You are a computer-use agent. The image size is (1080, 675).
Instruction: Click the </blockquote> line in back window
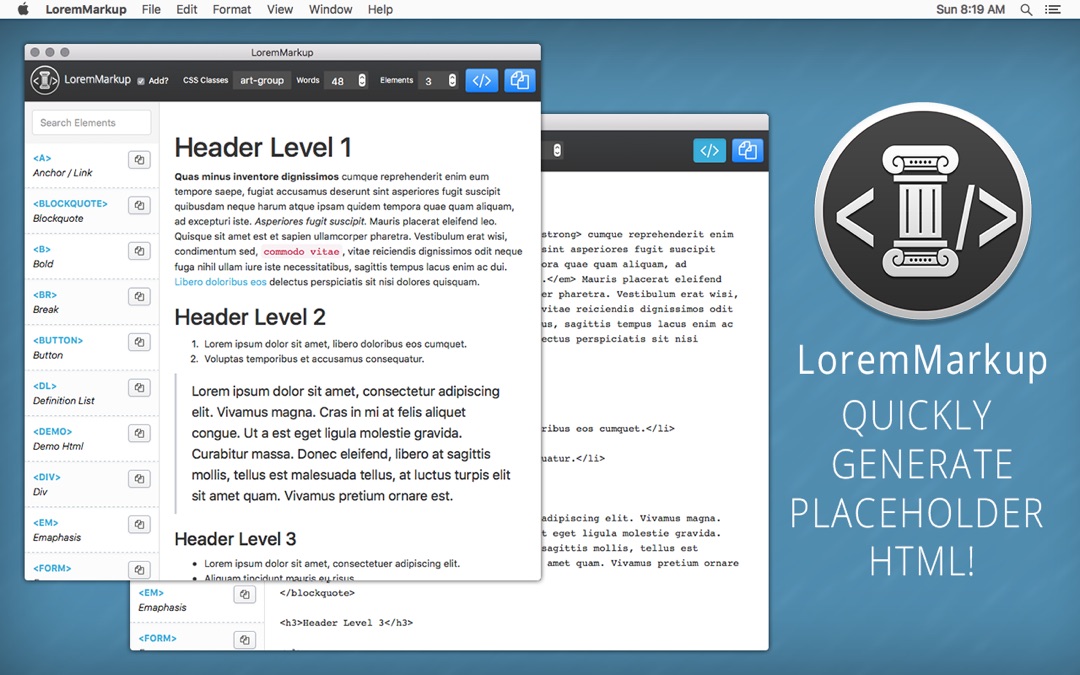click(x=318, y=592)
